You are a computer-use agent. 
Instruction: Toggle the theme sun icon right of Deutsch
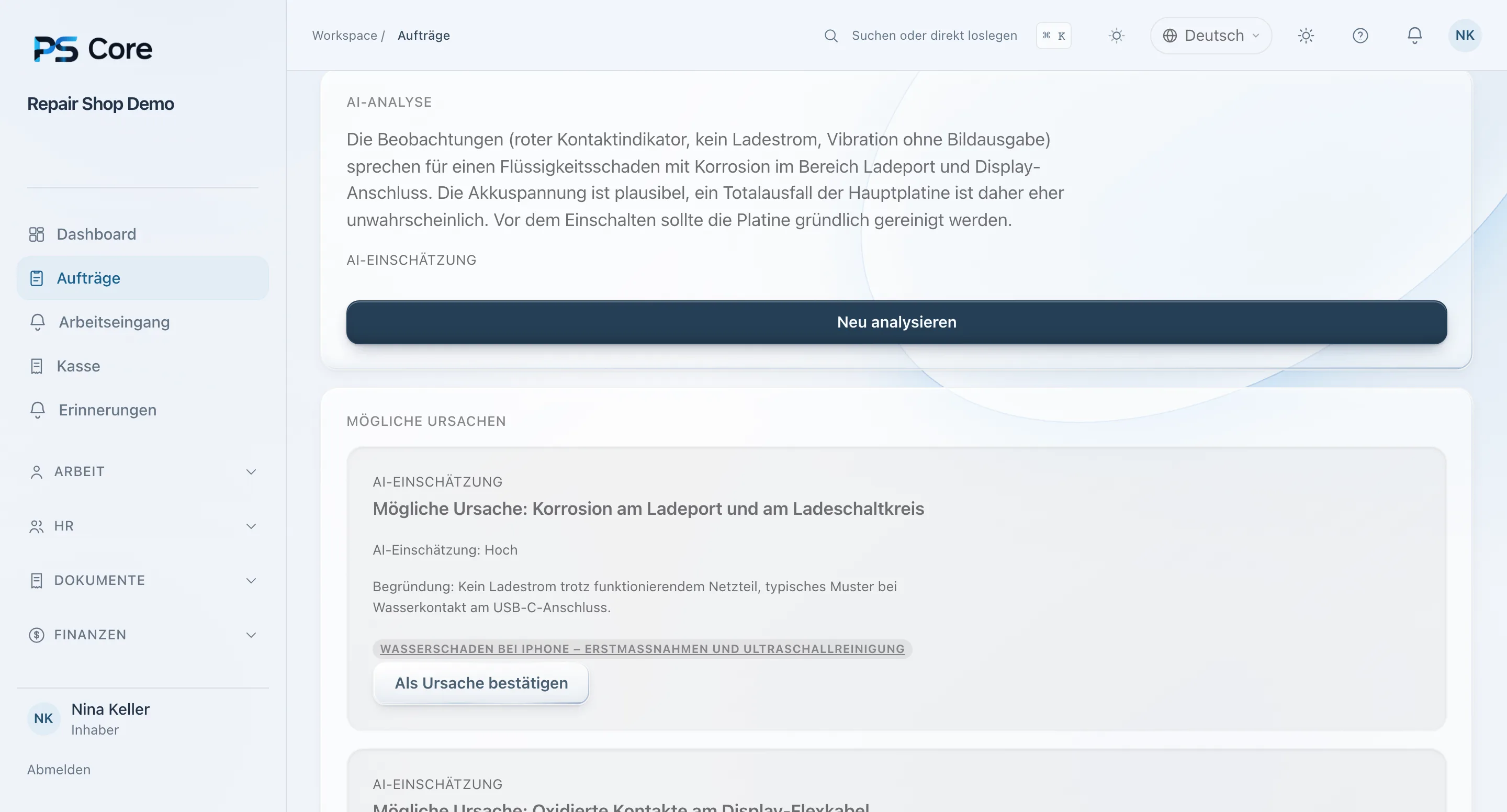[x=1306, y=36]
